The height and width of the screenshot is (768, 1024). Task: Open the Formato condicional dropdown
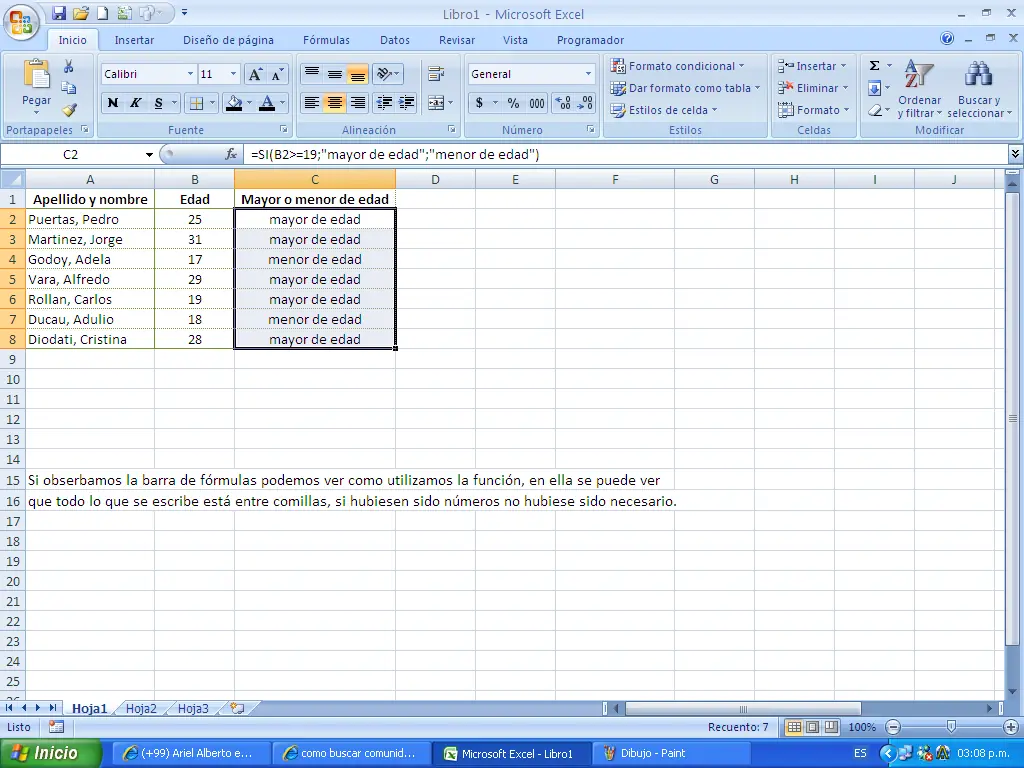[x=679, y=66]
